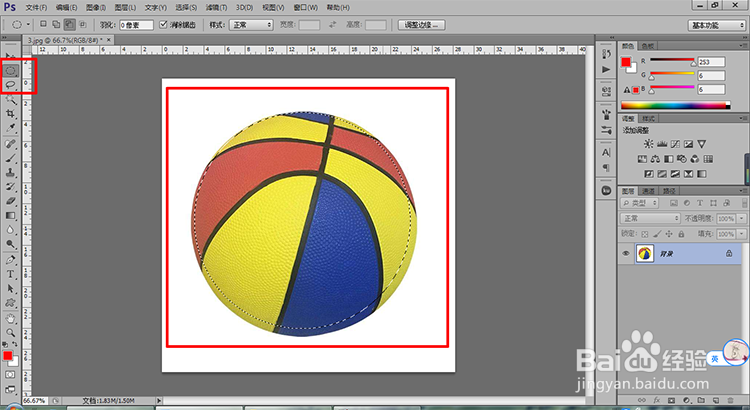
Task: Switch to the Paths tab
Action: (x=669, y=191)
